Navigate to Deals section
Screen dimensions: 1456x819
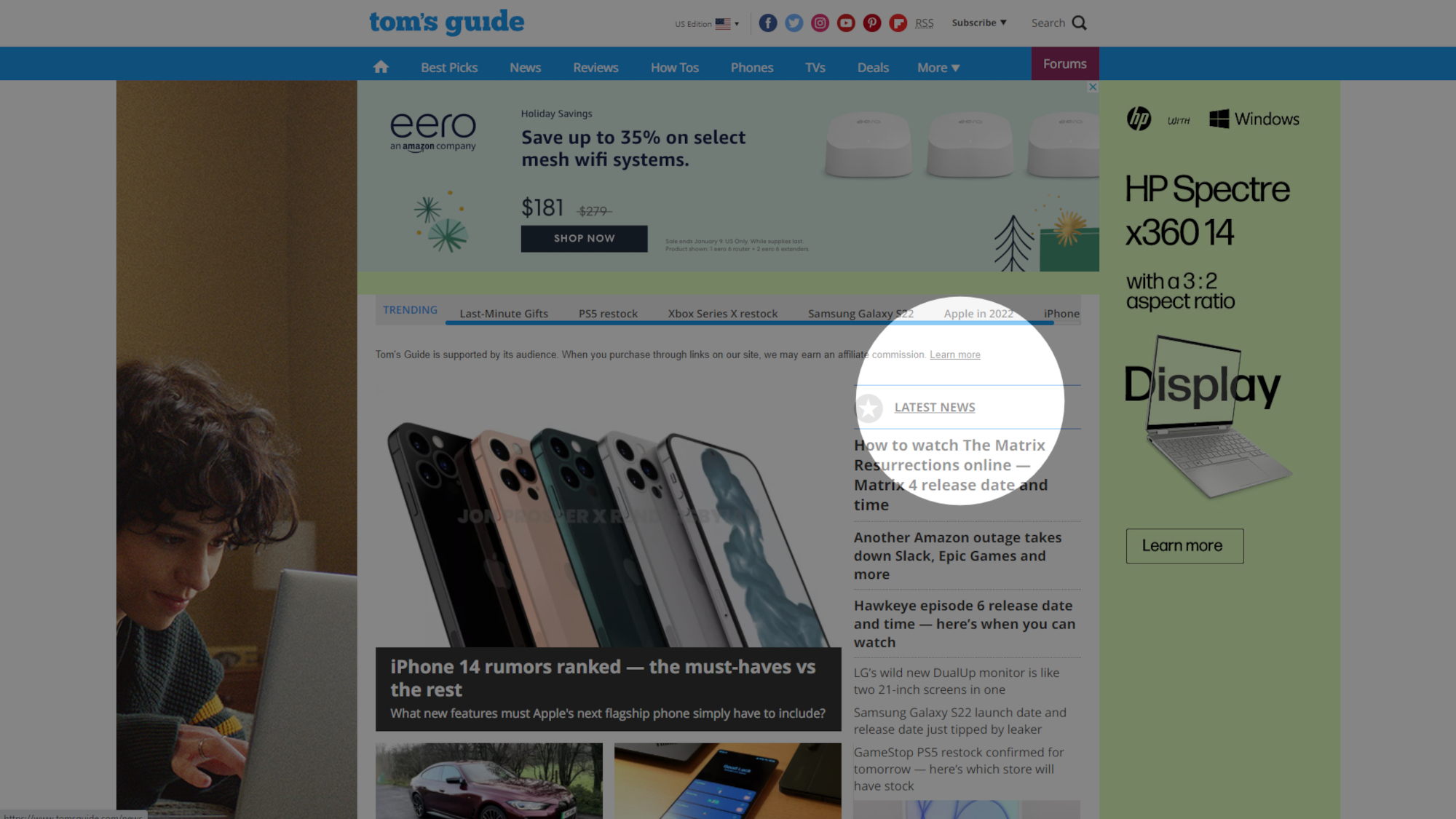pyautogui.click(x=872, y=67)
